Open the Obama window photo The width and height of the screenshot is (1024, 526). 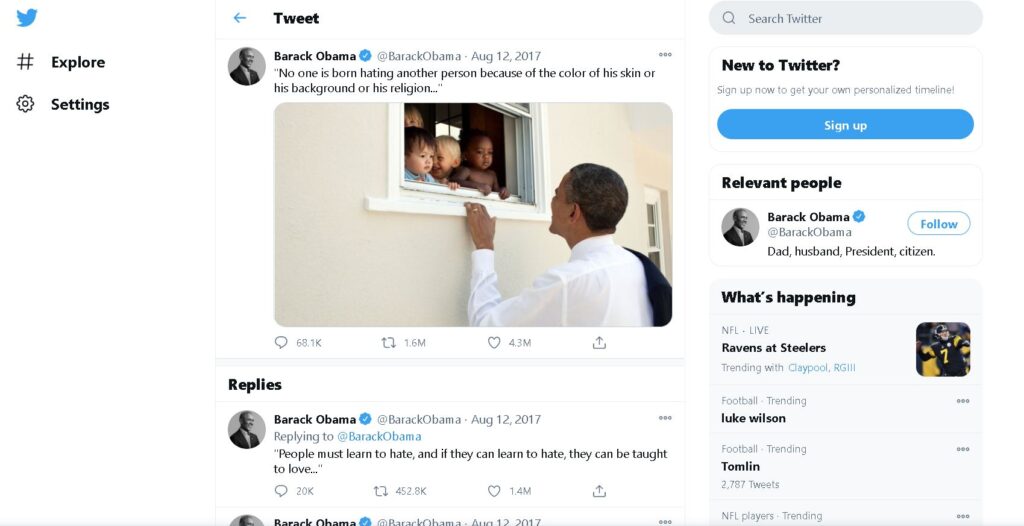473,214
